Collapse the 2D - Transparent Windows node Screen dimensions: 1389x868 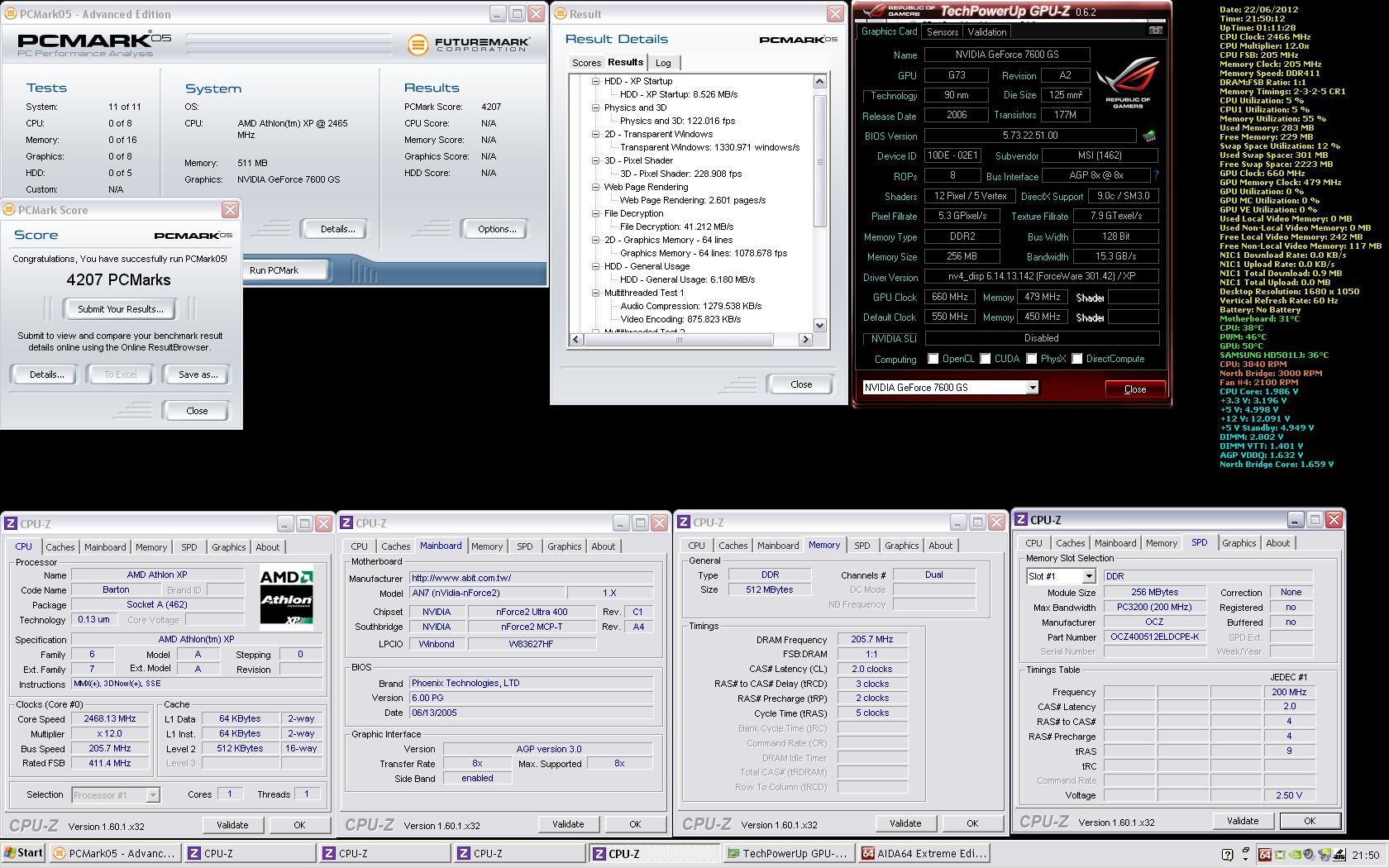click(595, 134)
